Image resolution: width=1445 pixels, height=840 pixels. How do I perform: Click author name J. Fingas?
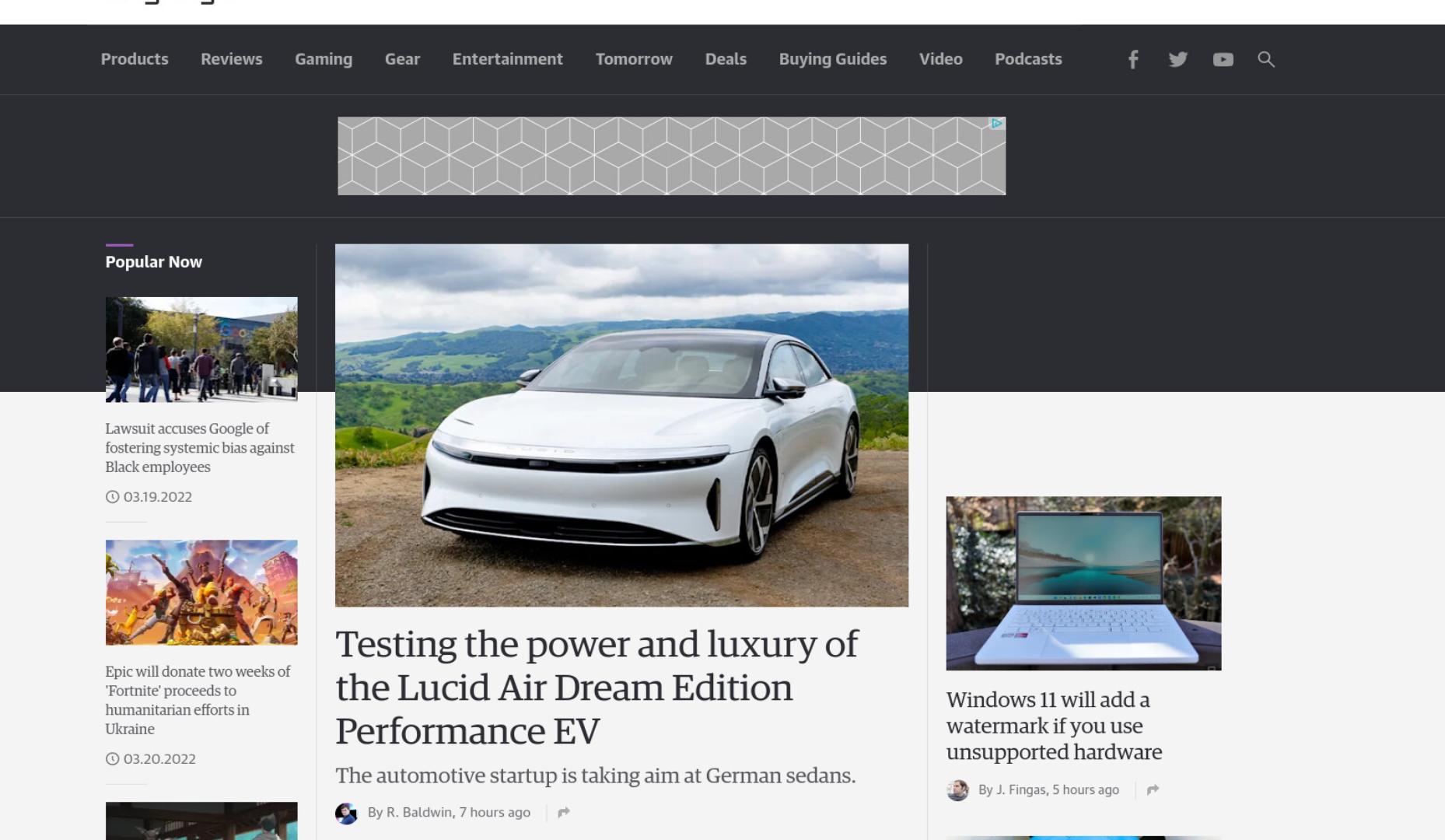(x=1021, y=789)
